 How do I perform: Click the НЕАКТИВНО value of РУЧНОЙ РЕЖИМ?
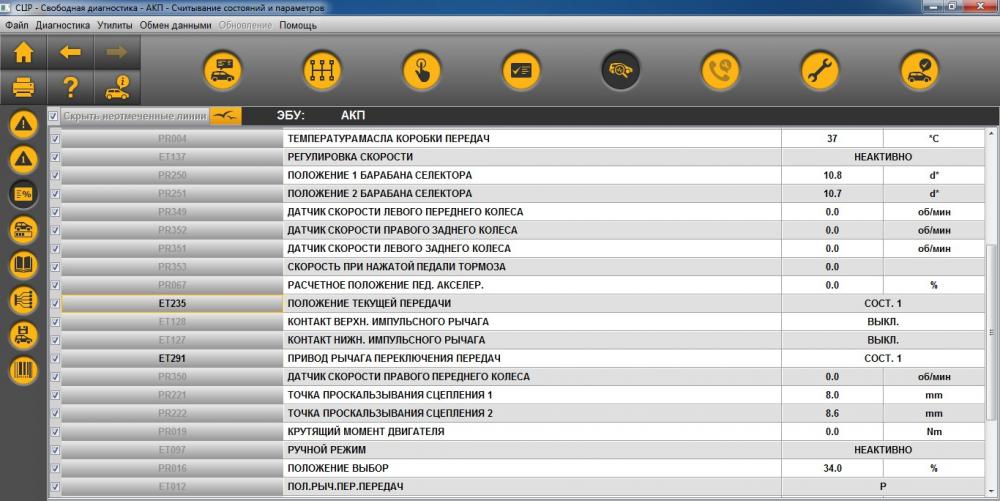tap(883, 450)
